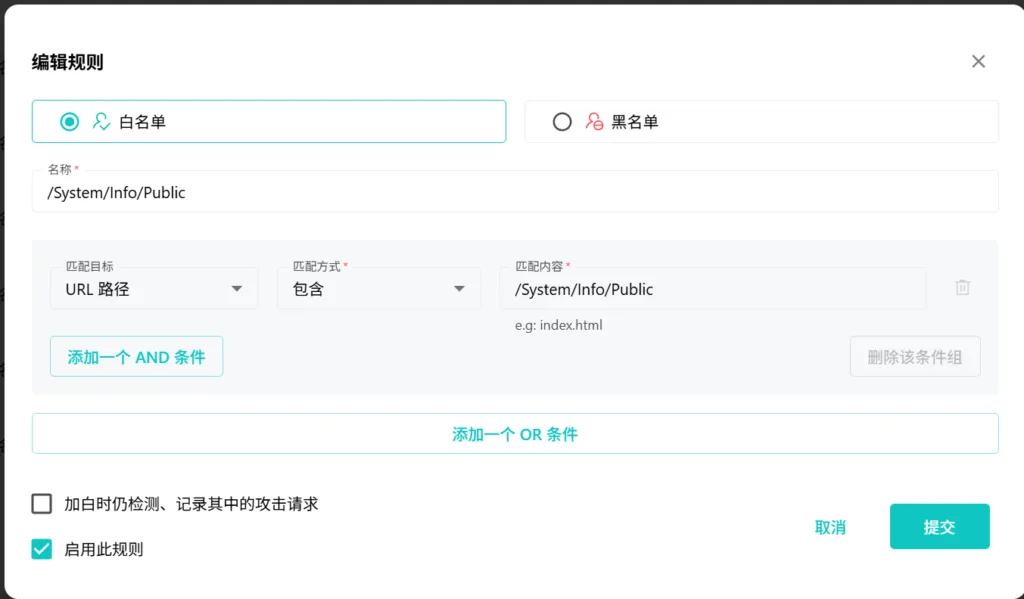Delete the condition row with the trash icon
Viewport: 1024px width, 599px height.
click(962, 288)
